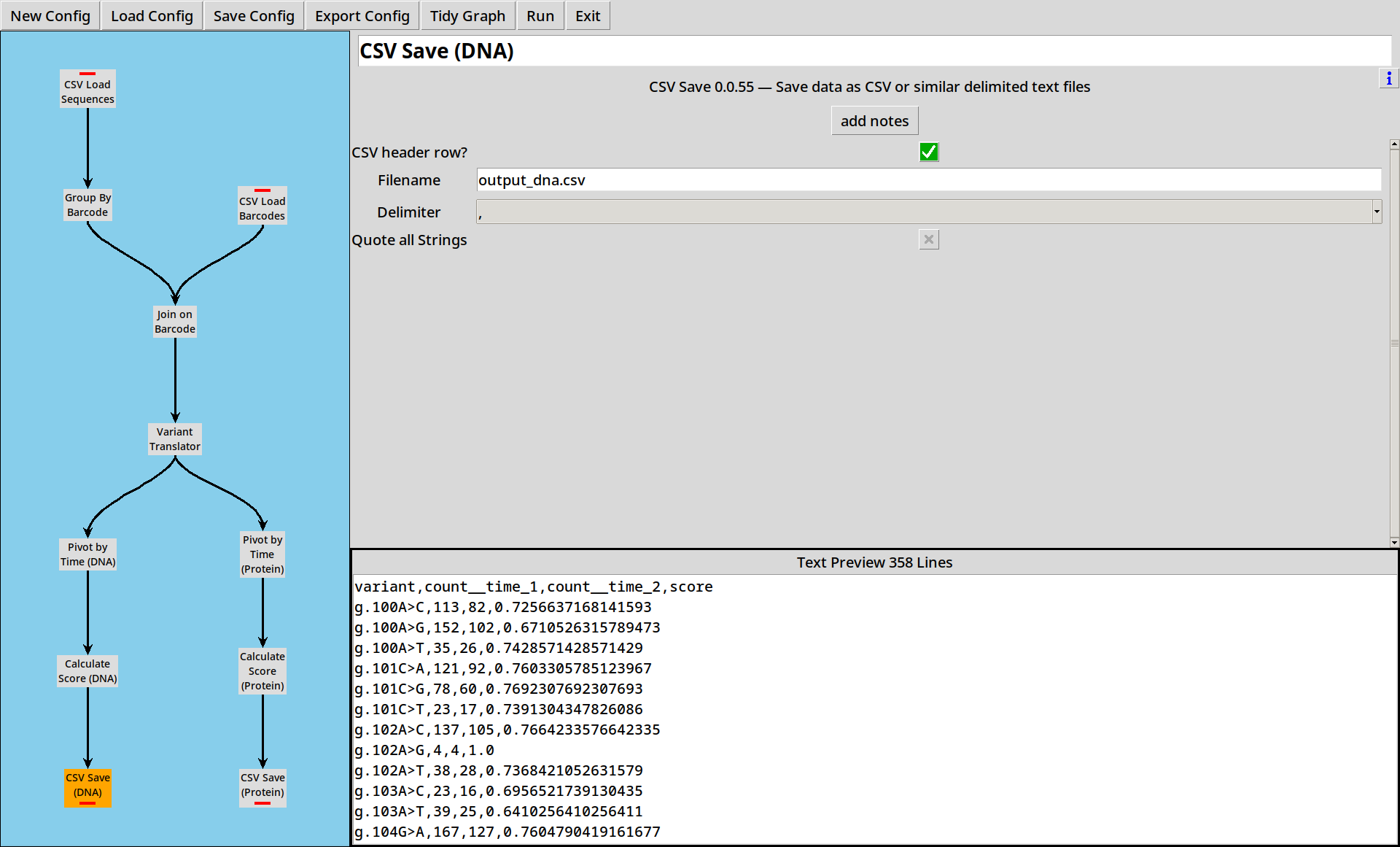Open the Delimiter dropdown
The height and width of the screenshot is (847, 1400).
click(x=929, y=212)
